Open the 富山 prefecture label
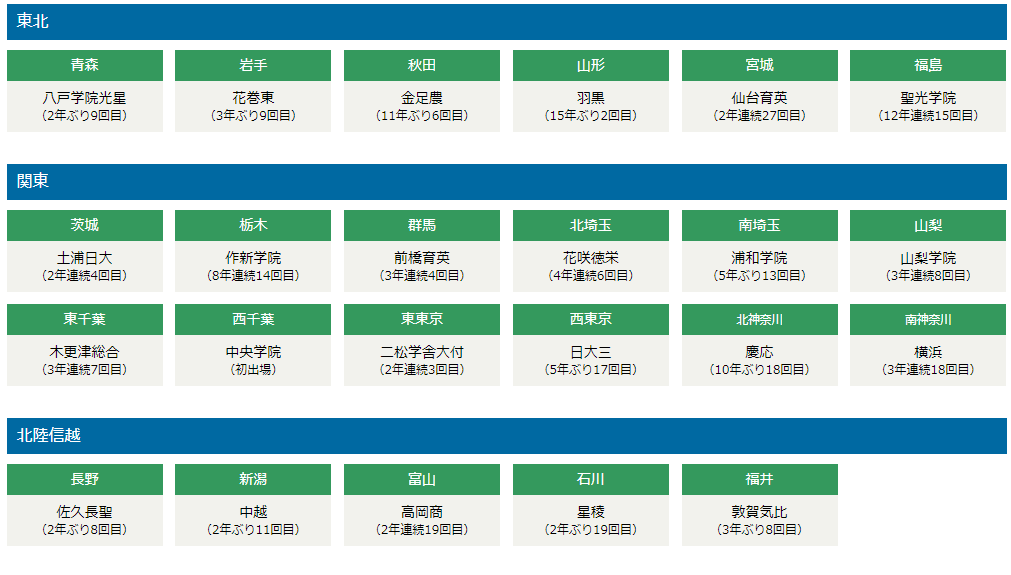Viewport: 1011px width, 575px height. point(422,479)
